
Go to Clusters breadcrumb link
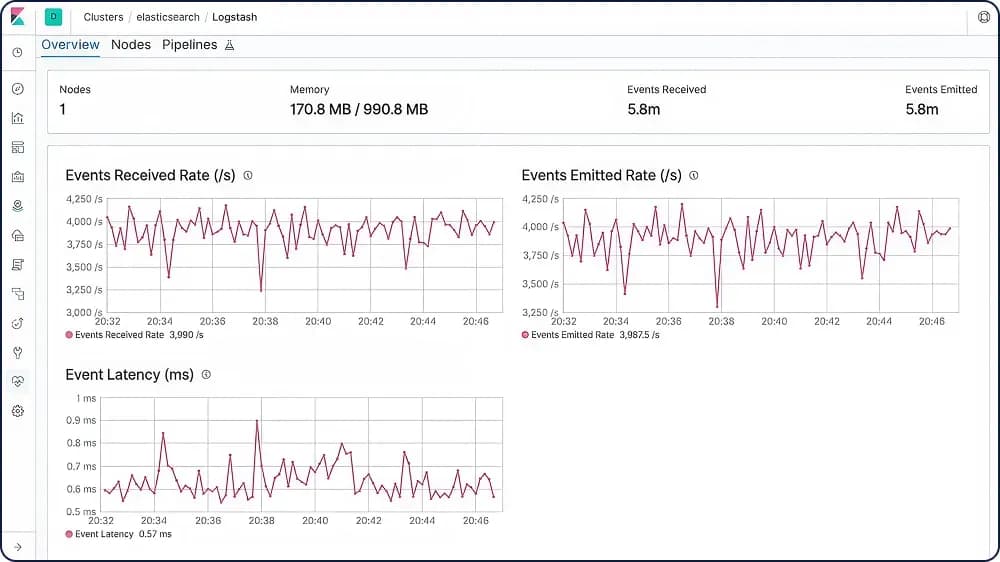(104, 17)
